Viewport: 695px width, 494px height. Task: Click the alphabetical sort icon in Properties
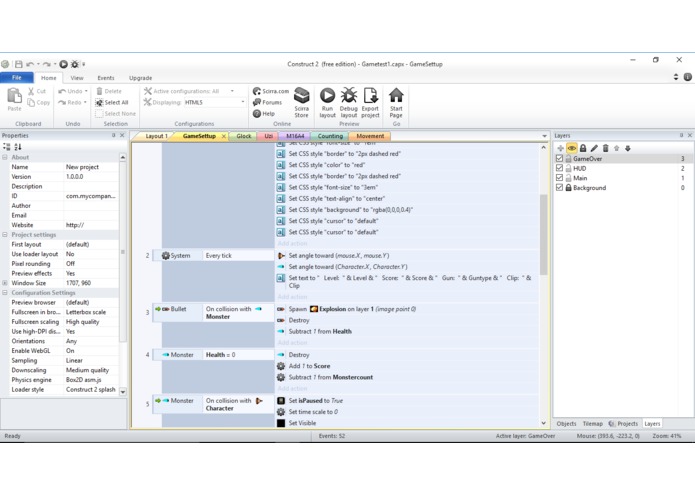[x=18, y=147]
